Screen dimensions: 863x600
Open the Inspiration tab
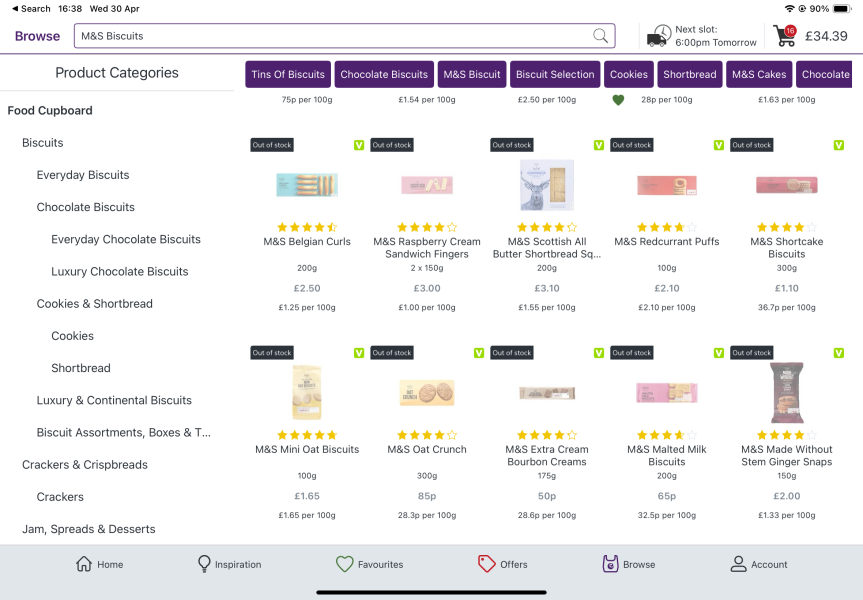(x=229, y=564)
